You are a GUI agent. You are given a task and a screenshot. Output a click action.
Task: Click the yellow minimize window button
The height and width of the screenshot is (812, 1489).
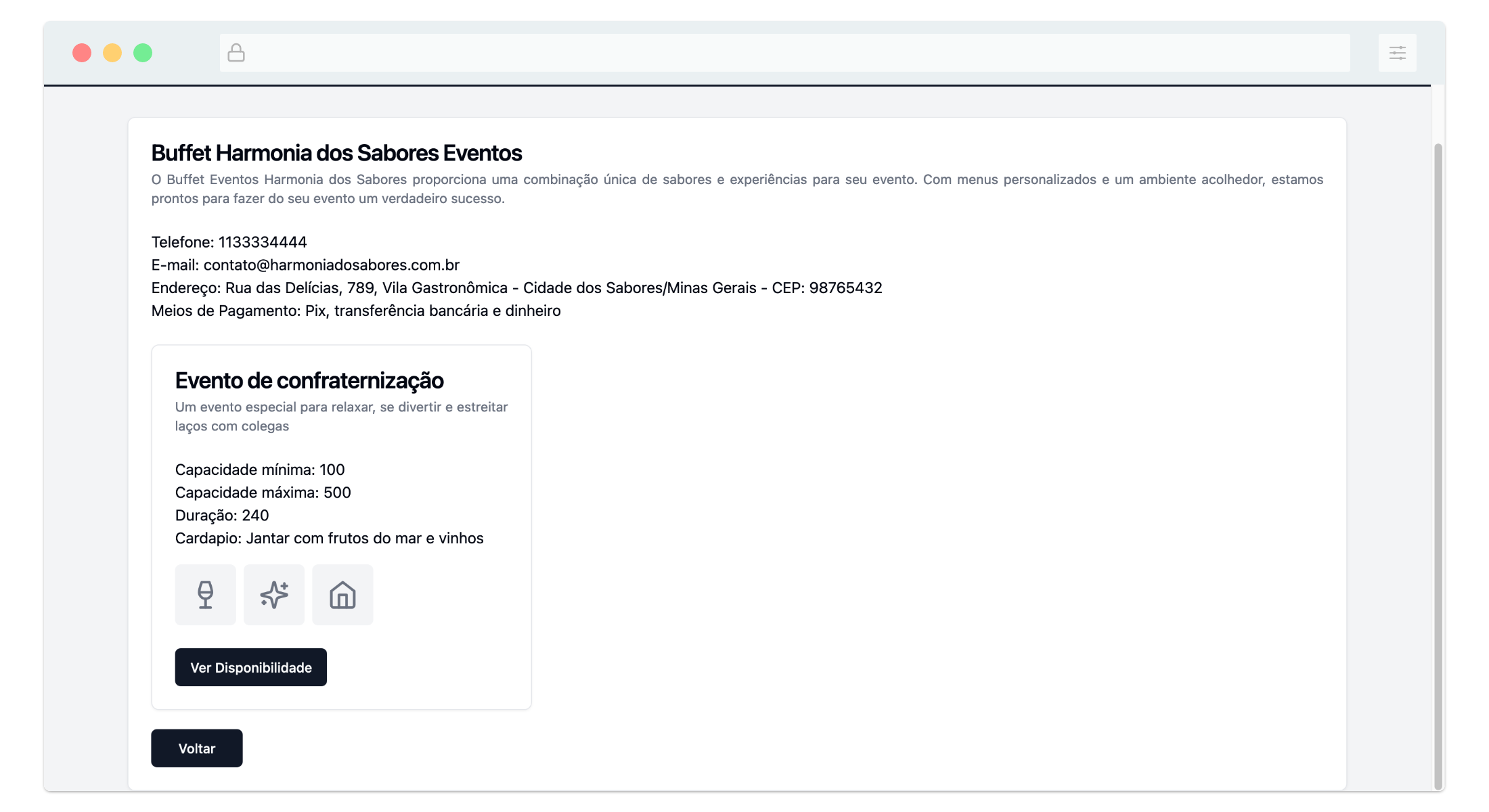tap(112, 53)
